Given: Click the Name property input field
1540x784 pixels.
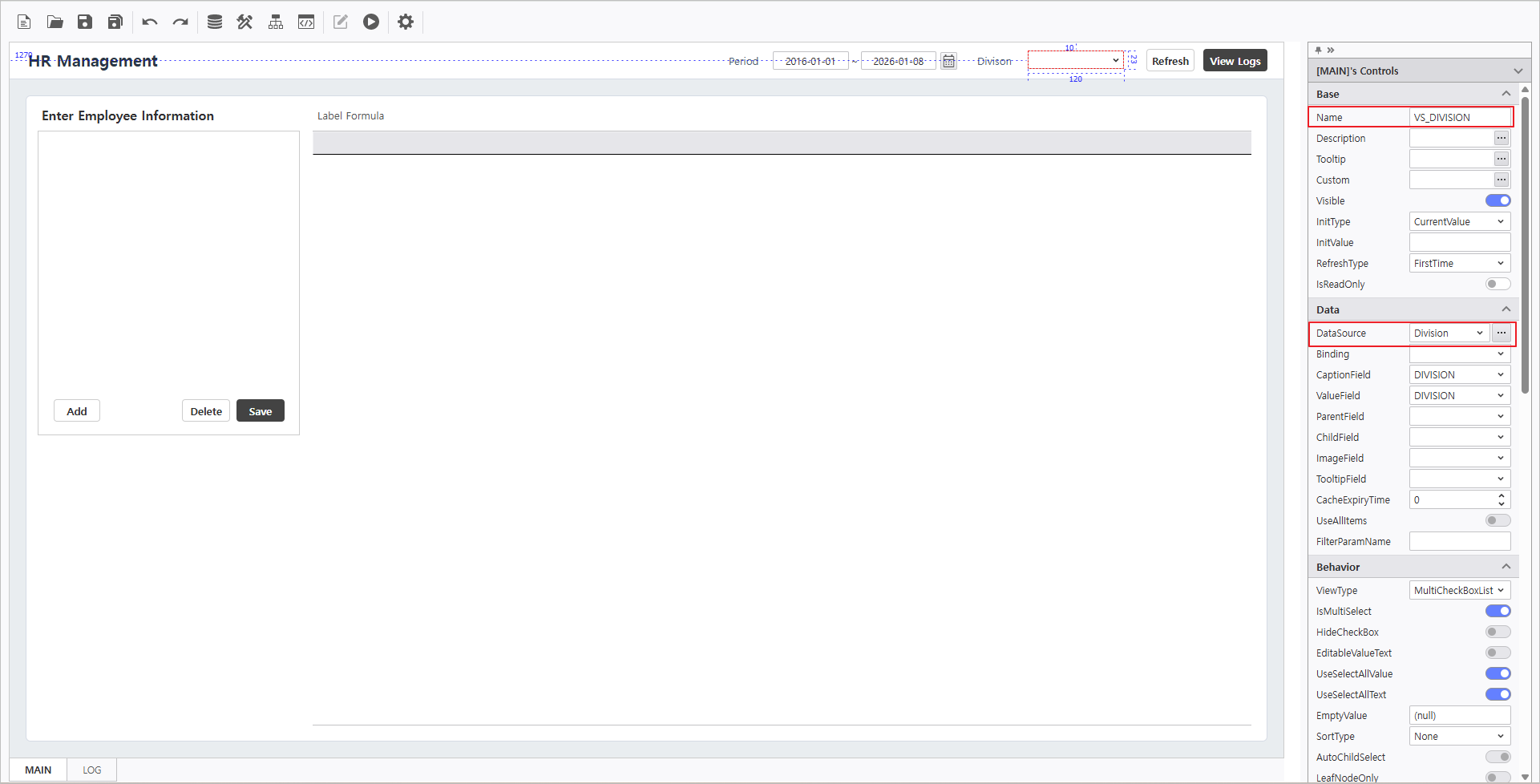Looking at the screenshot, I should (x=1458, y=117).
